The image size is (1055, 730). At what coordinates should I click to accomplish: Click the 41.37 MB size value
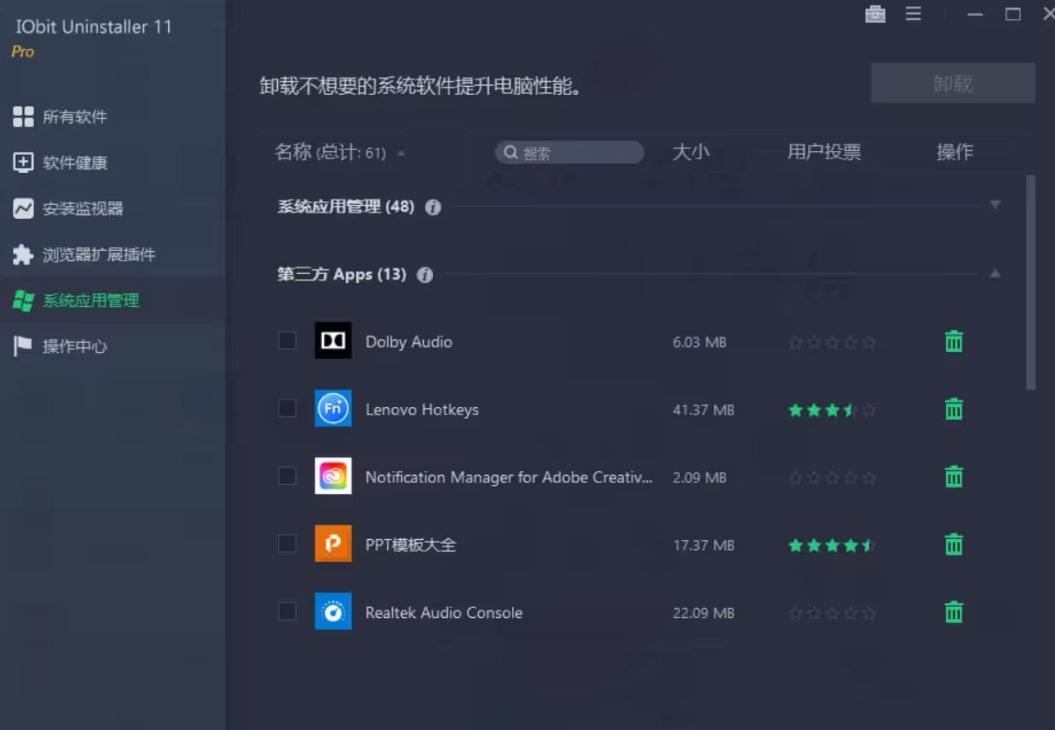pos(704,410)
